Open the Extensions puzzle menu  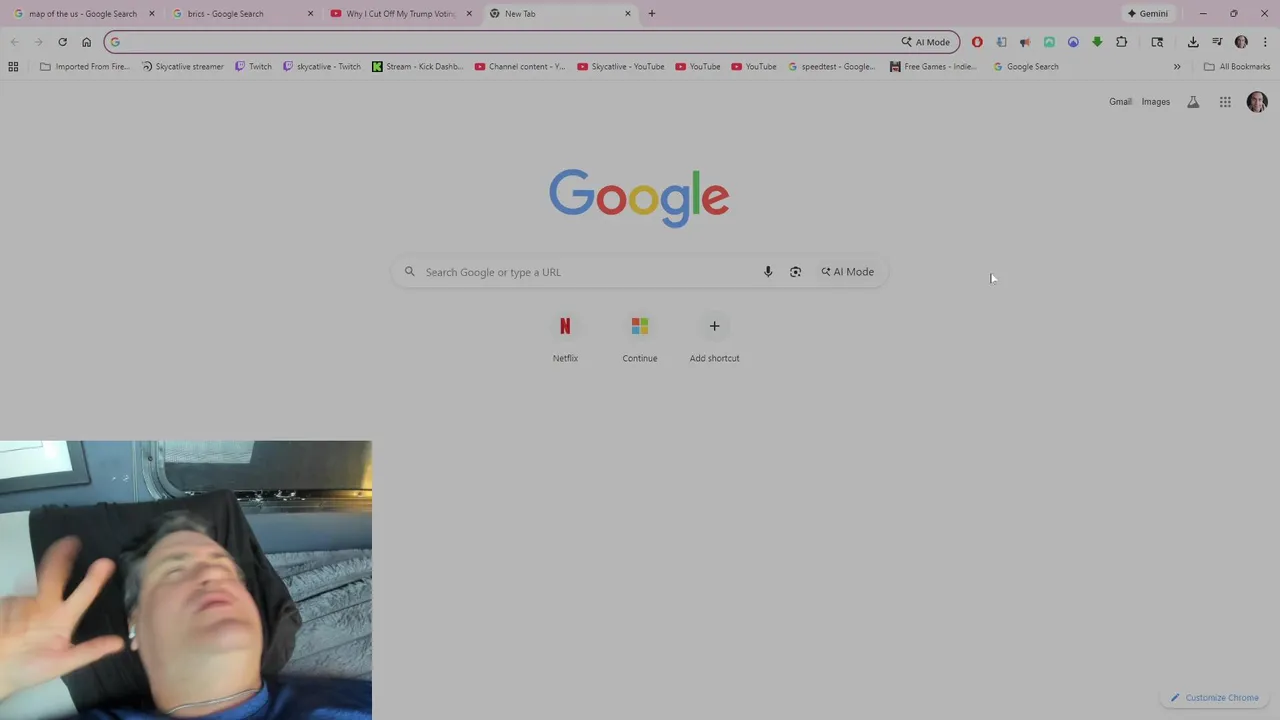click(x=1121, y=42)
